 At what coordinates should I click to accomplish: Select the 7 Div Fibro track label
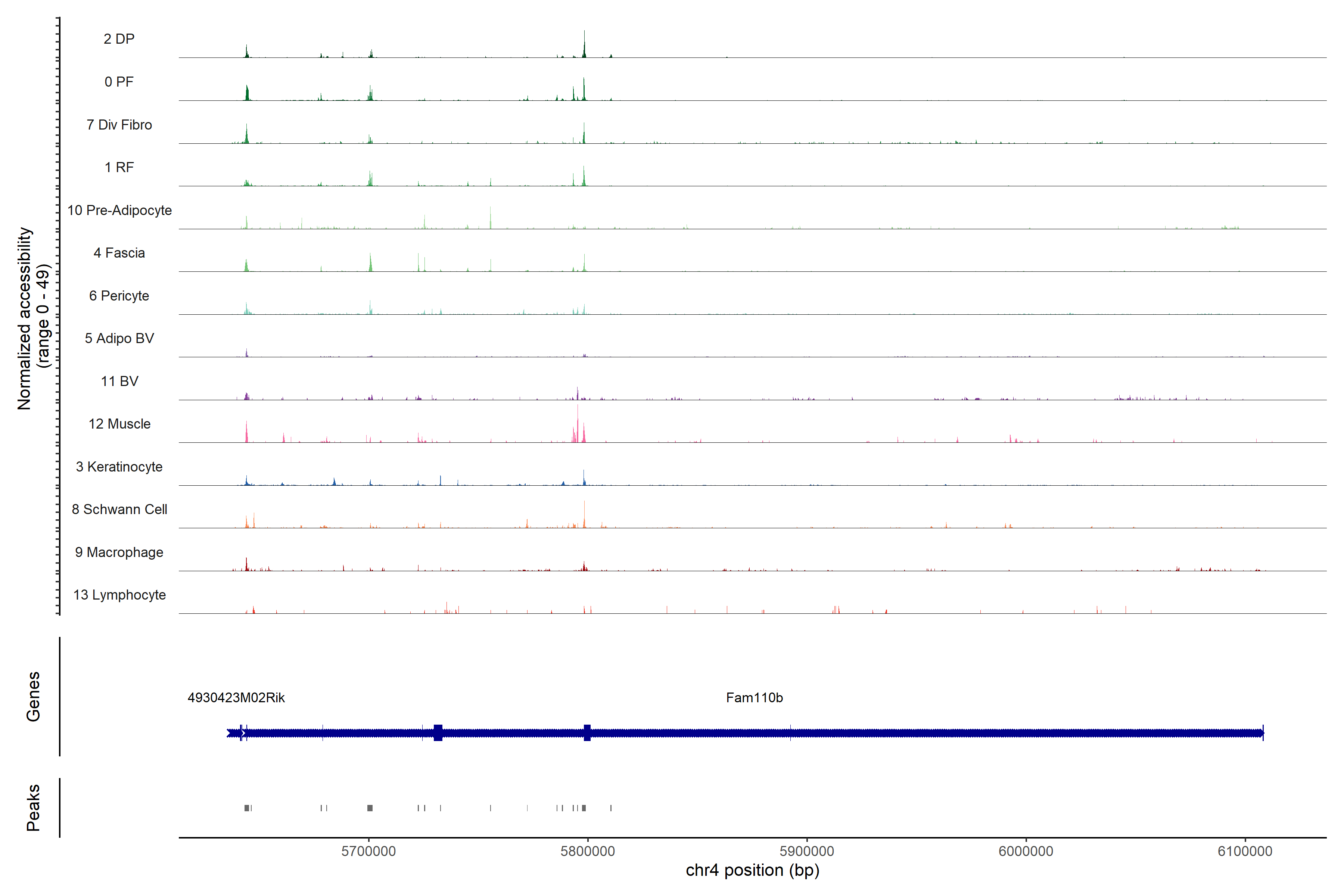[x=119, y=125]
